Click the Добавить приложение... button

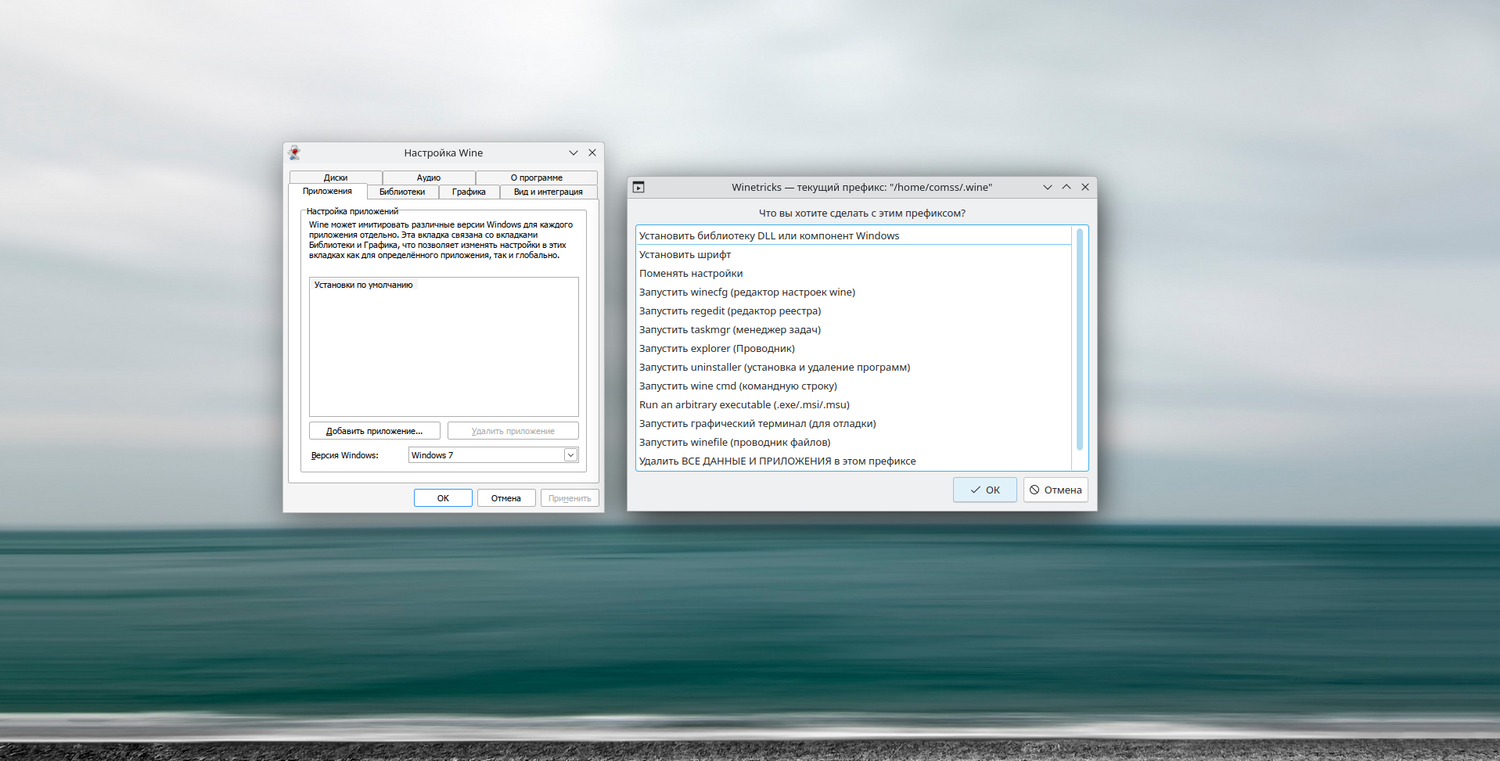click(375, 431)
